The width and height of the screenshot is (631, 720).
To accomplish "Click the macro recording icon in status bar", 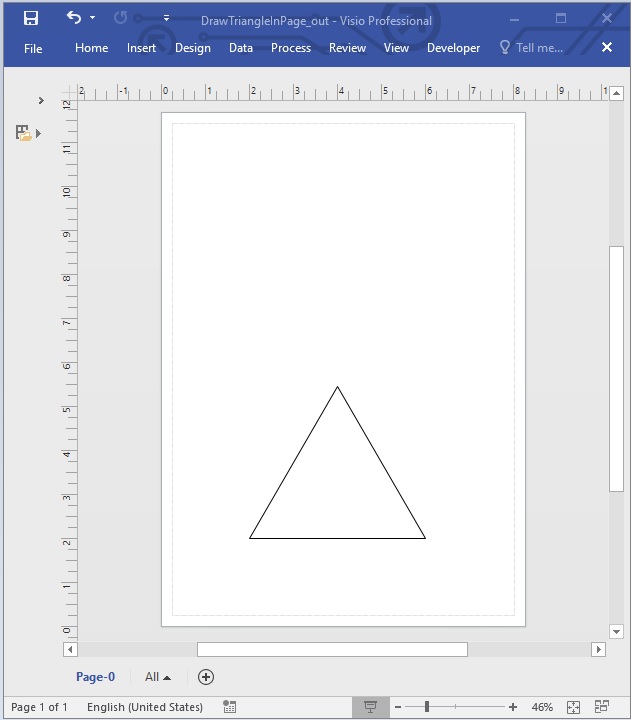I will pyautogui.click(x=230, y=707).
